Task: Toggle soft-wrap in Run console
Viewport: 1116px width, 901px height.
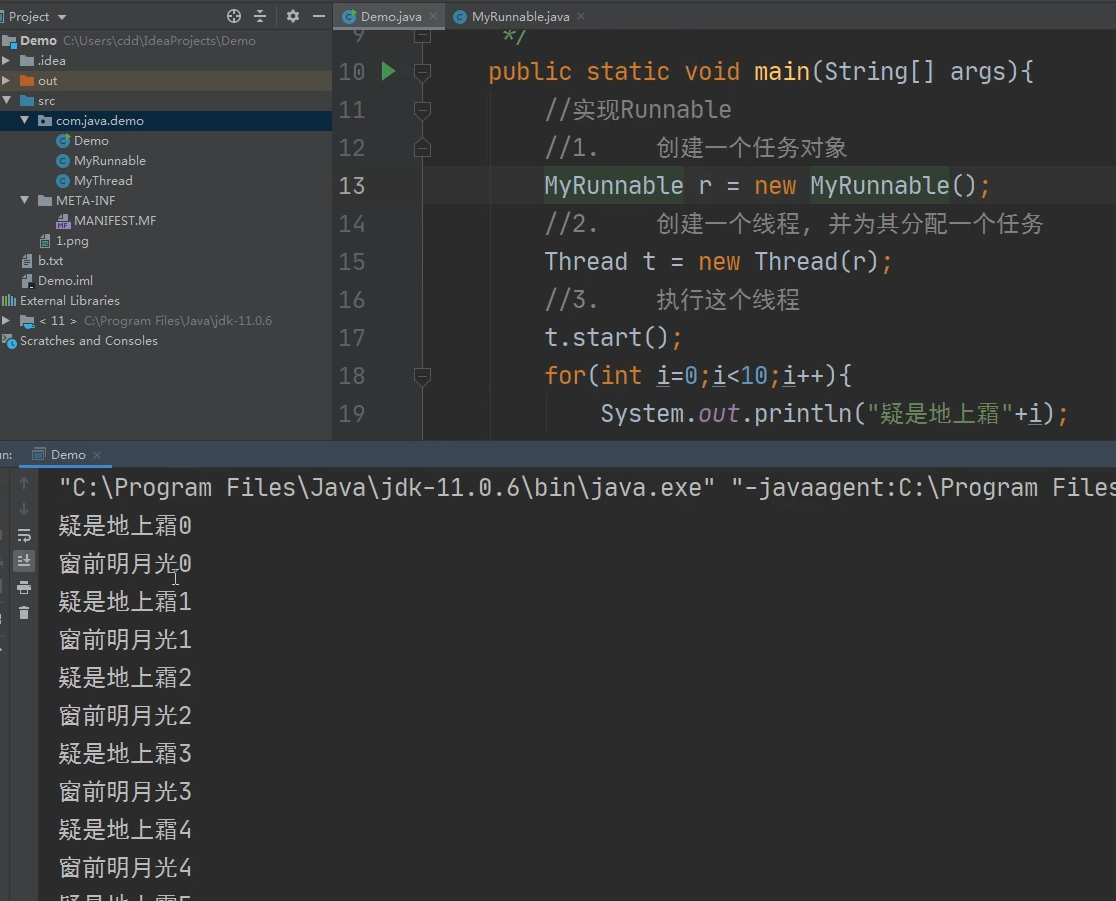Action: coord(23,535)
